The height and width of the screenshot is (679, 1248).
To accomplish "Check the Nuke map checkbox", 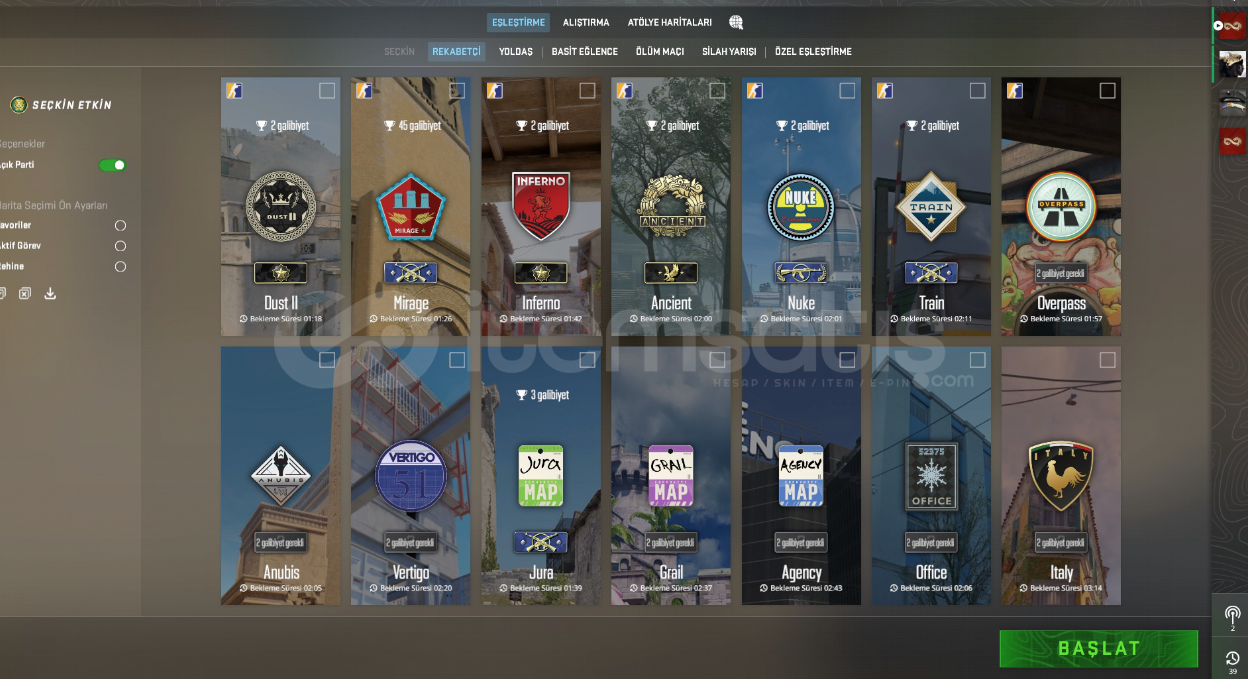I will tap(847, 91).
